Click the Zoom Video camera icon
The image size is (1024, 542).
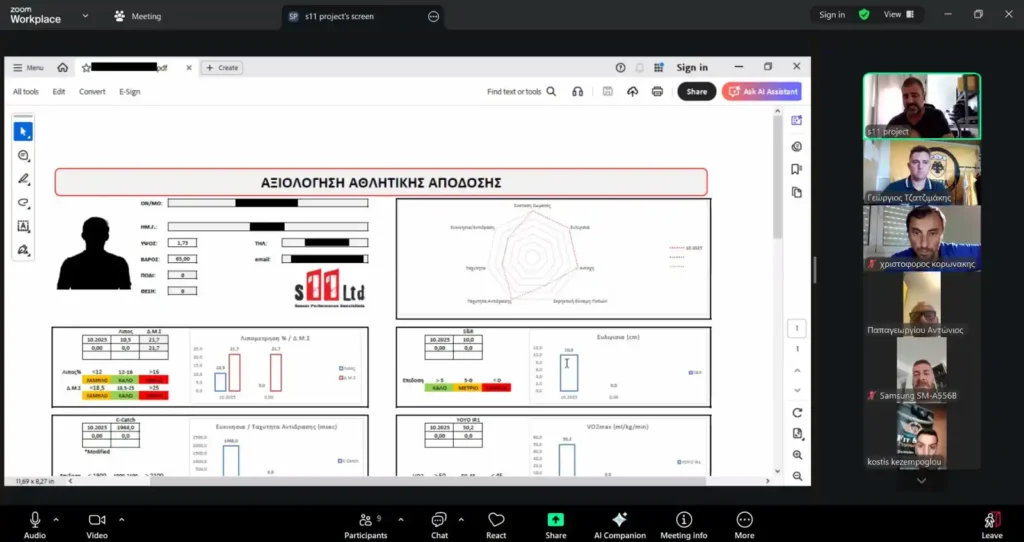coord(97,519)
